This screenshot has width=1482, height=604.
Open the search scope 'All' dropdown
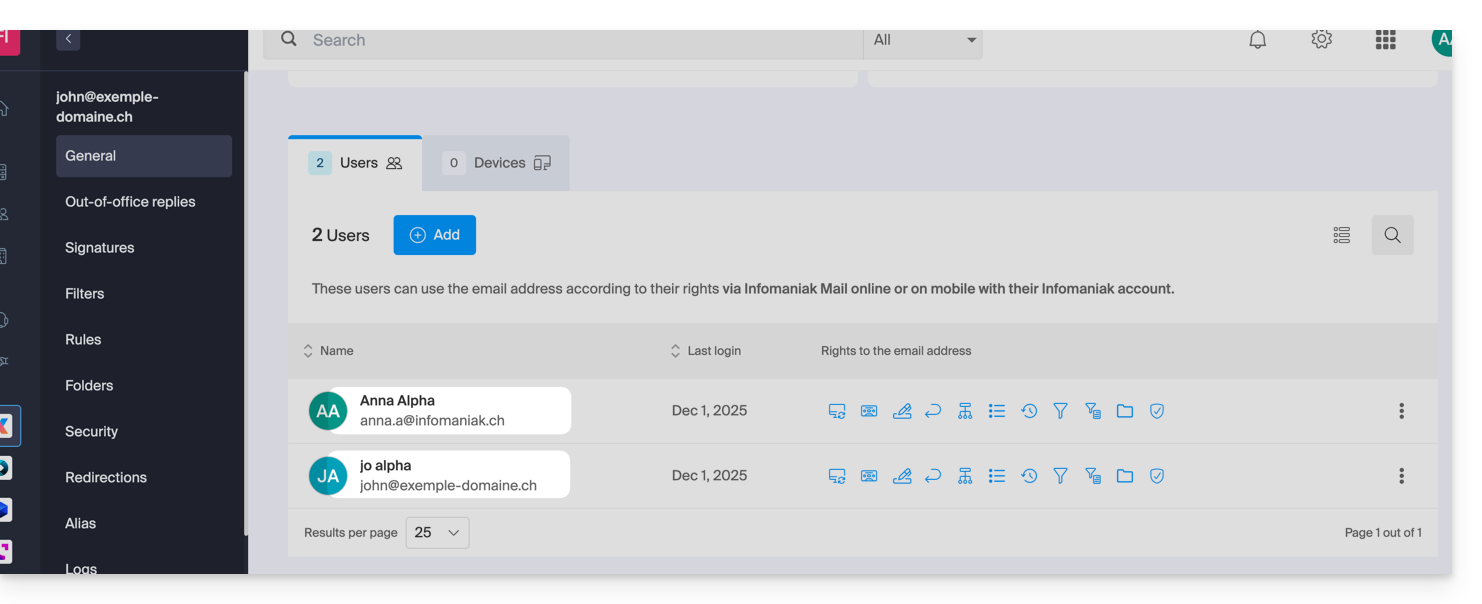pyautogui.click(x=923, y=40)
